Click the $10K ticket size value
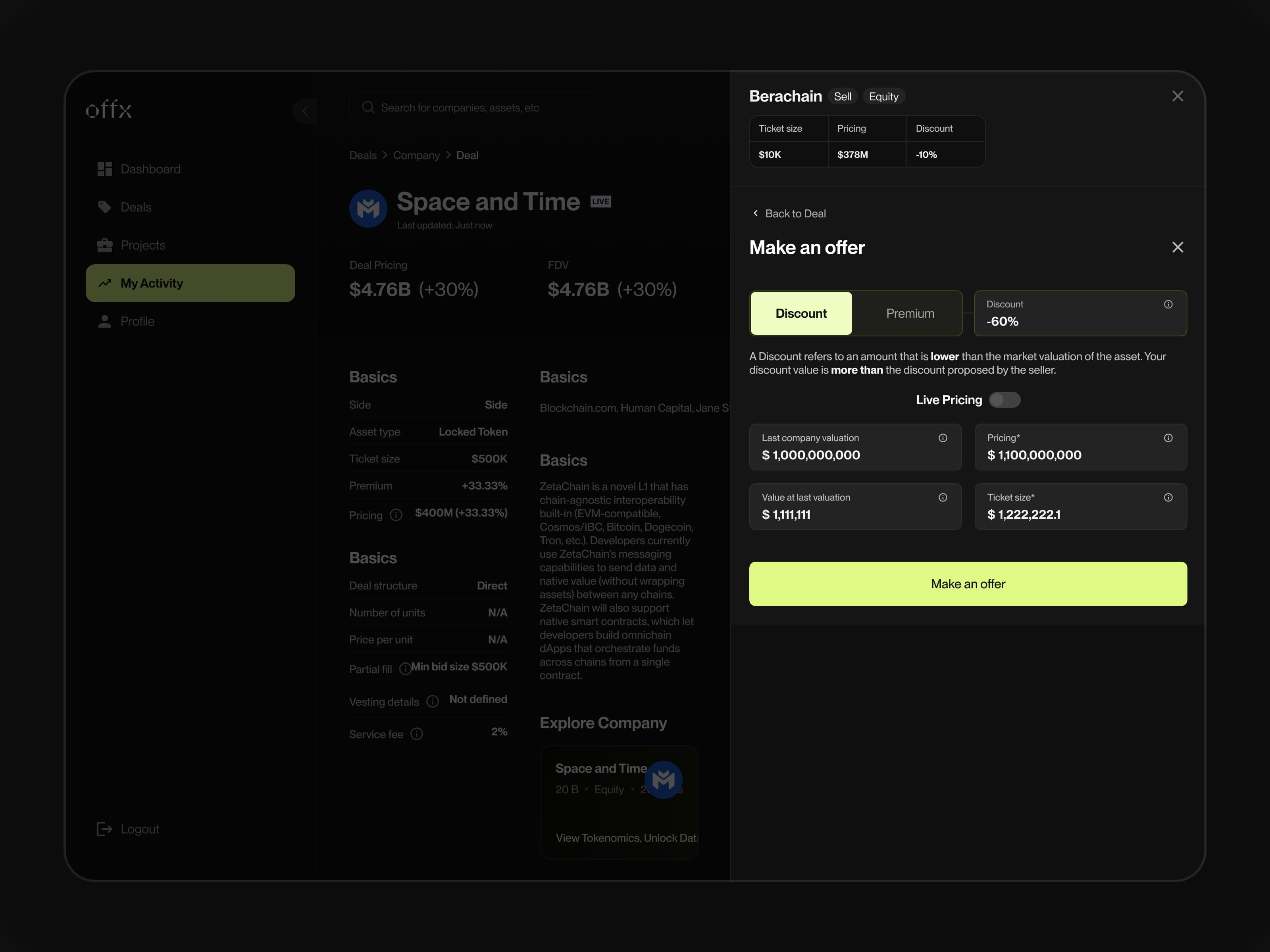The height and width of the screenshot is (952, 1270). click(770, 154)
